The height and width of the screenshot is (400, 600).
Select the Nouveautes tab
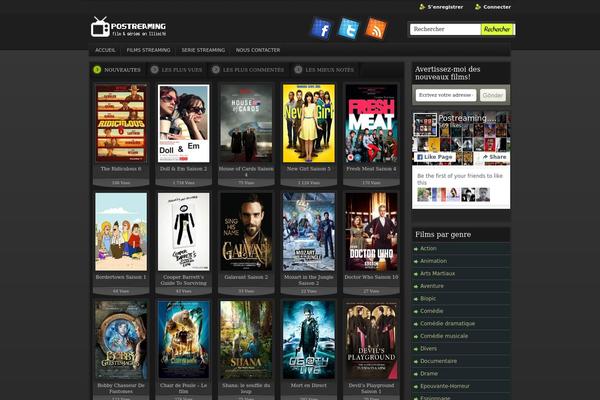117,70
